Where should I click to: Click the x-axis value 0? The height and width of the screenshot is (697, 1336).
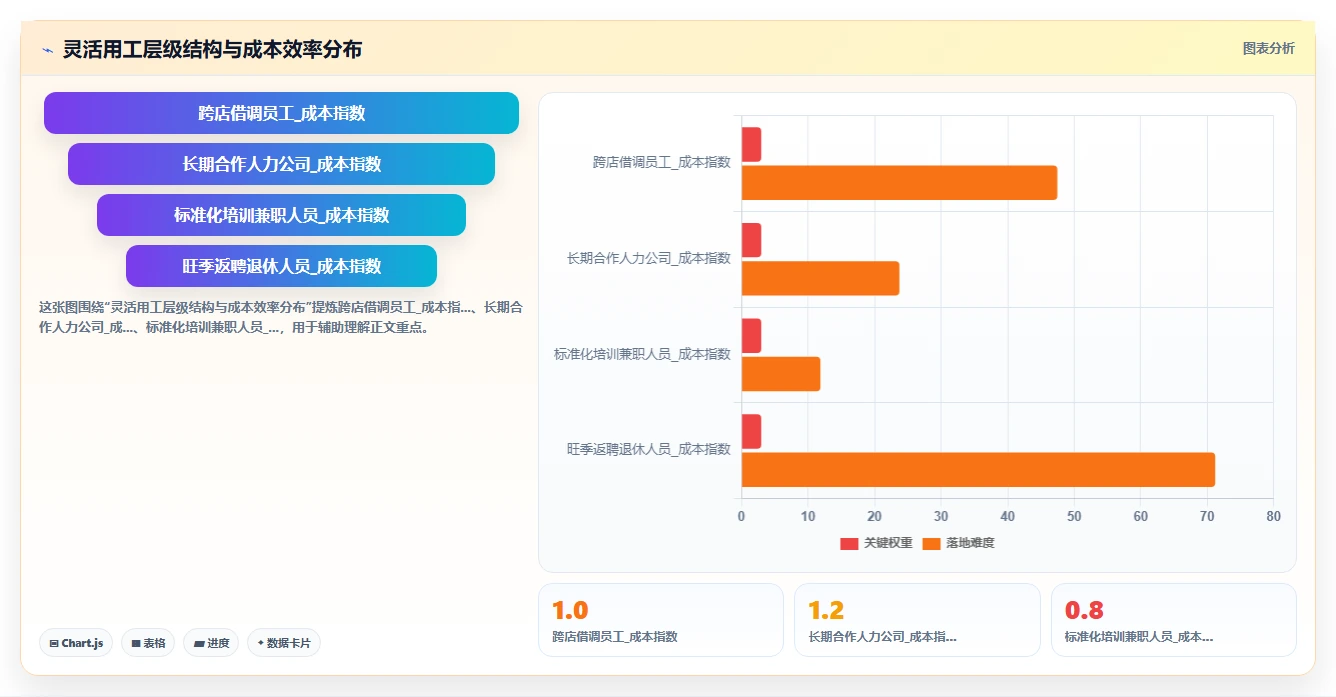(741, 516)
